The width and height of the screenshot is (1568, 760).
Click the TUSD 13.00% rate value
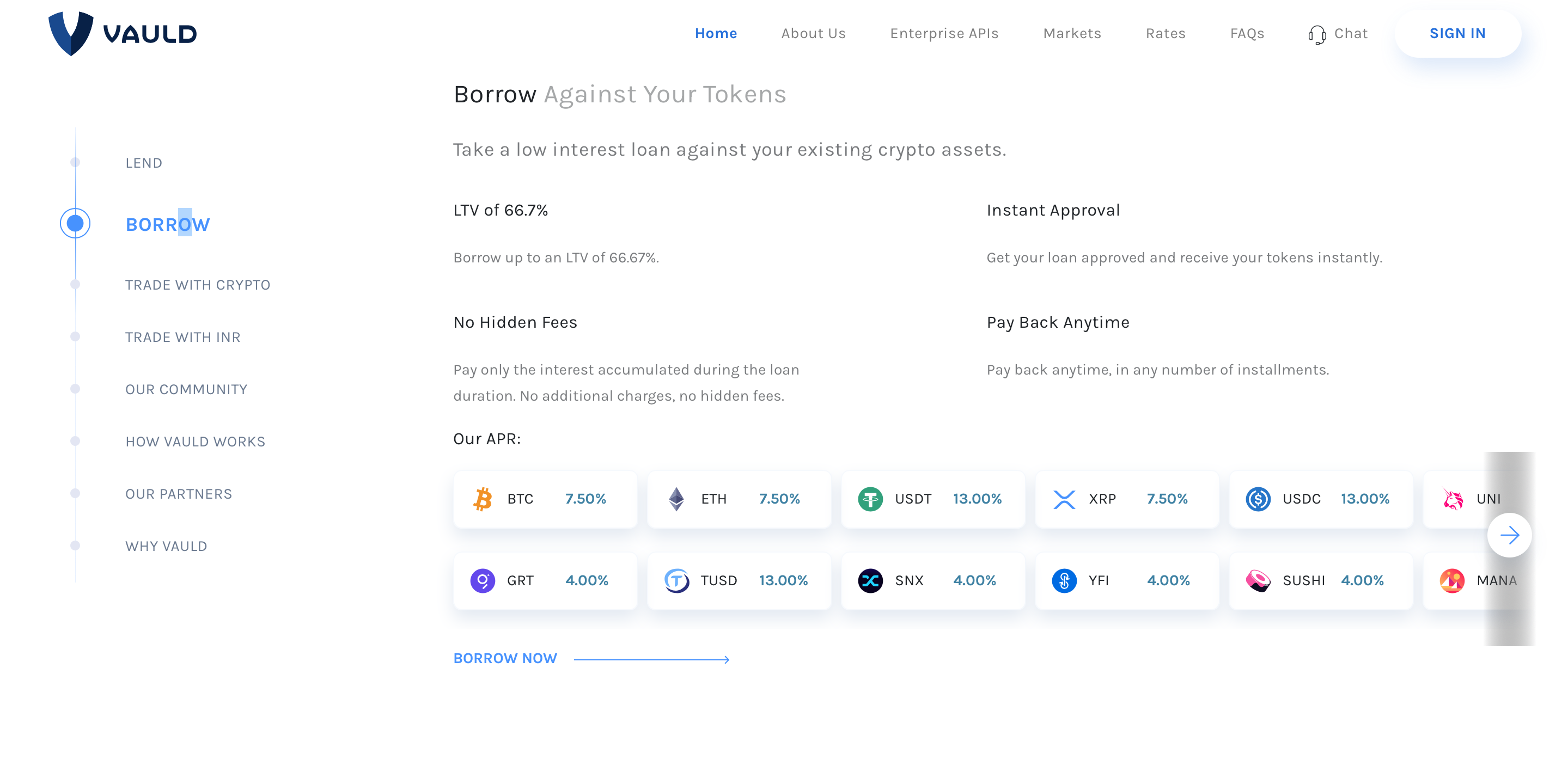(783, 580)
